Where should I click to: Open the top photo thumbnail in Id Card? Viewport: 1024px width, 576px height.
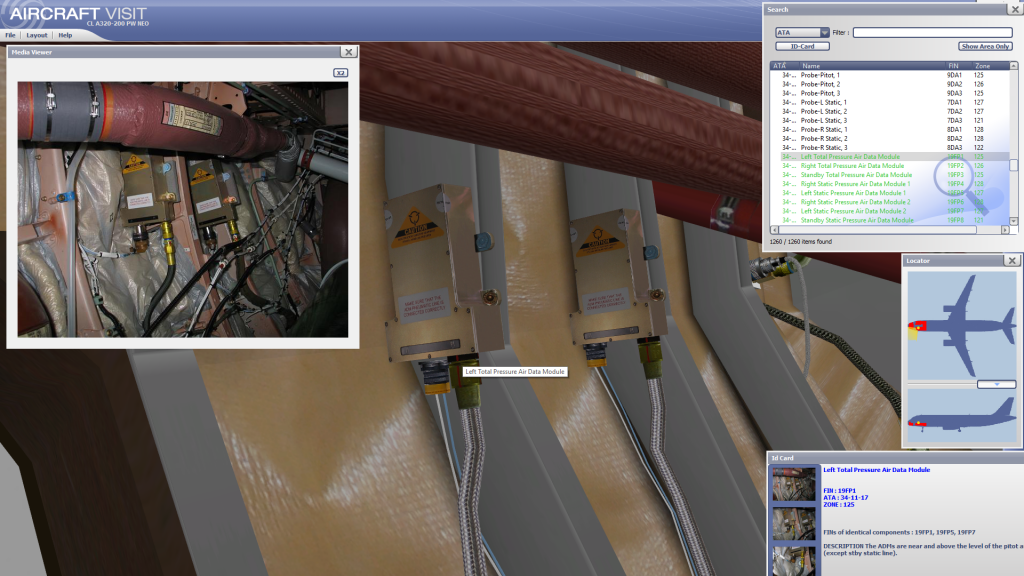[793, 485]
